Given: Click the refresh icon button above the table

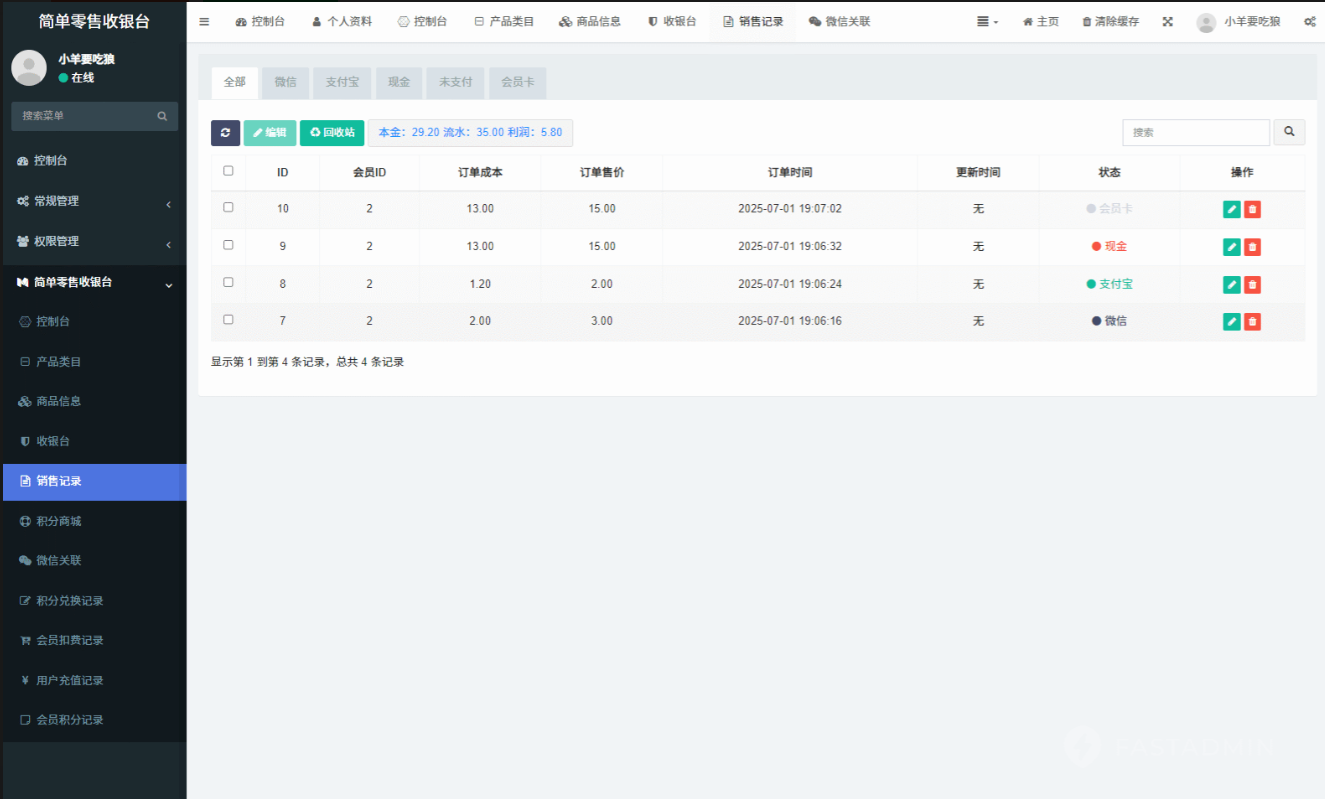Looking at the screenshot, I should (225, 133).
